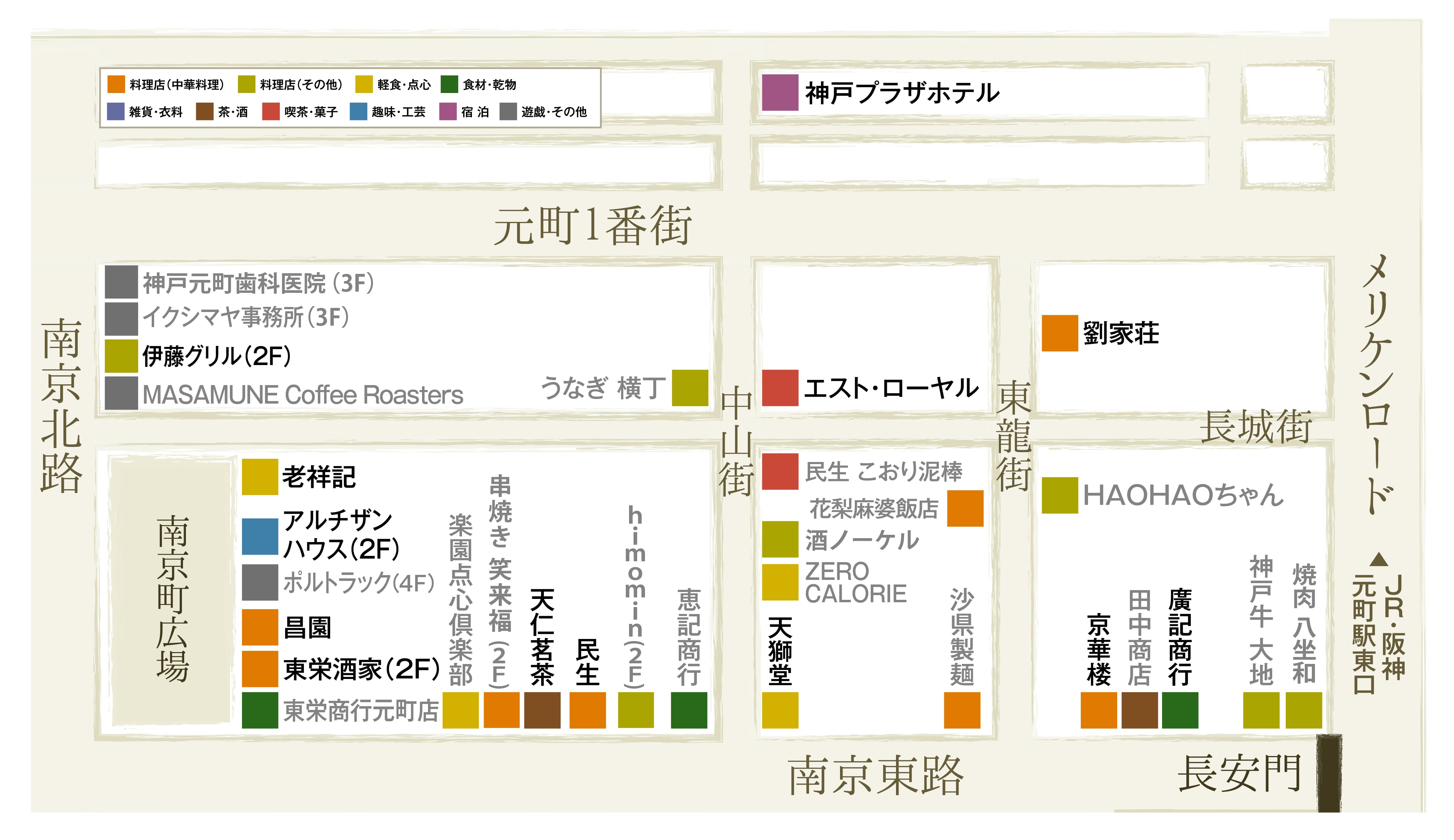Select the 恵記商行 green marker
This screenshot has width=1454, height=840.
point(689,710)
